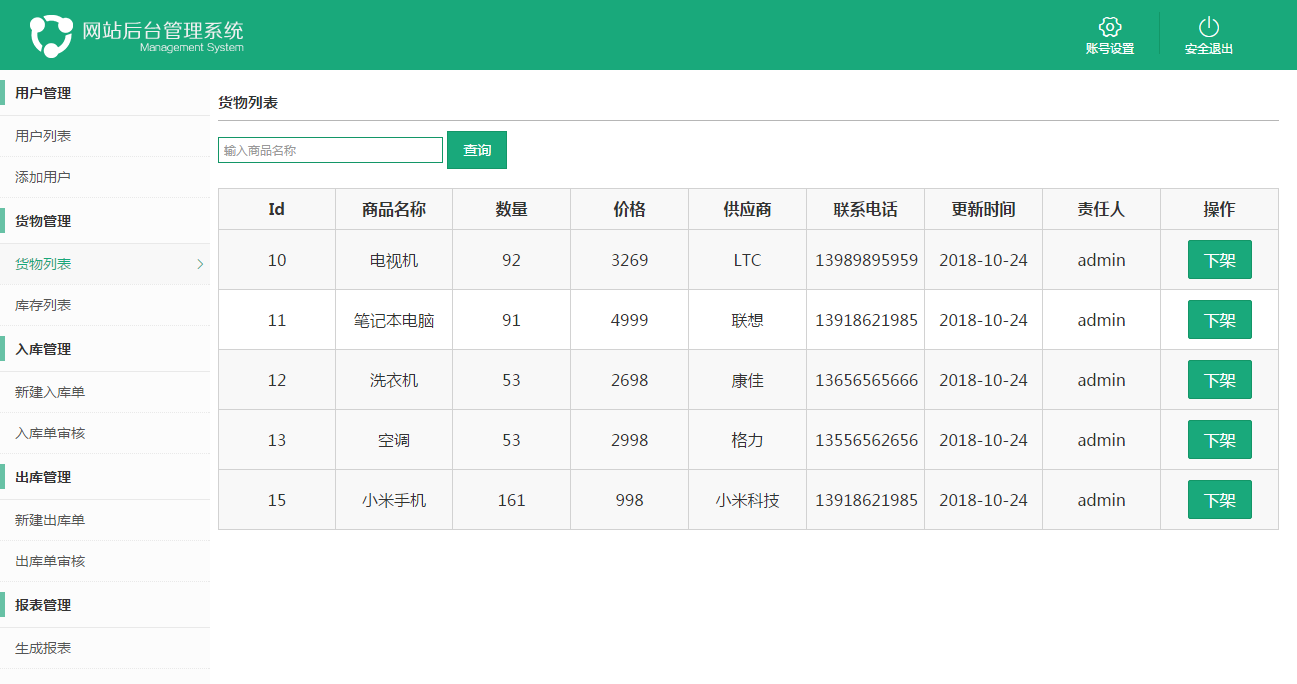
Task: Click the 数量 column header
Action: coord(511,209)
